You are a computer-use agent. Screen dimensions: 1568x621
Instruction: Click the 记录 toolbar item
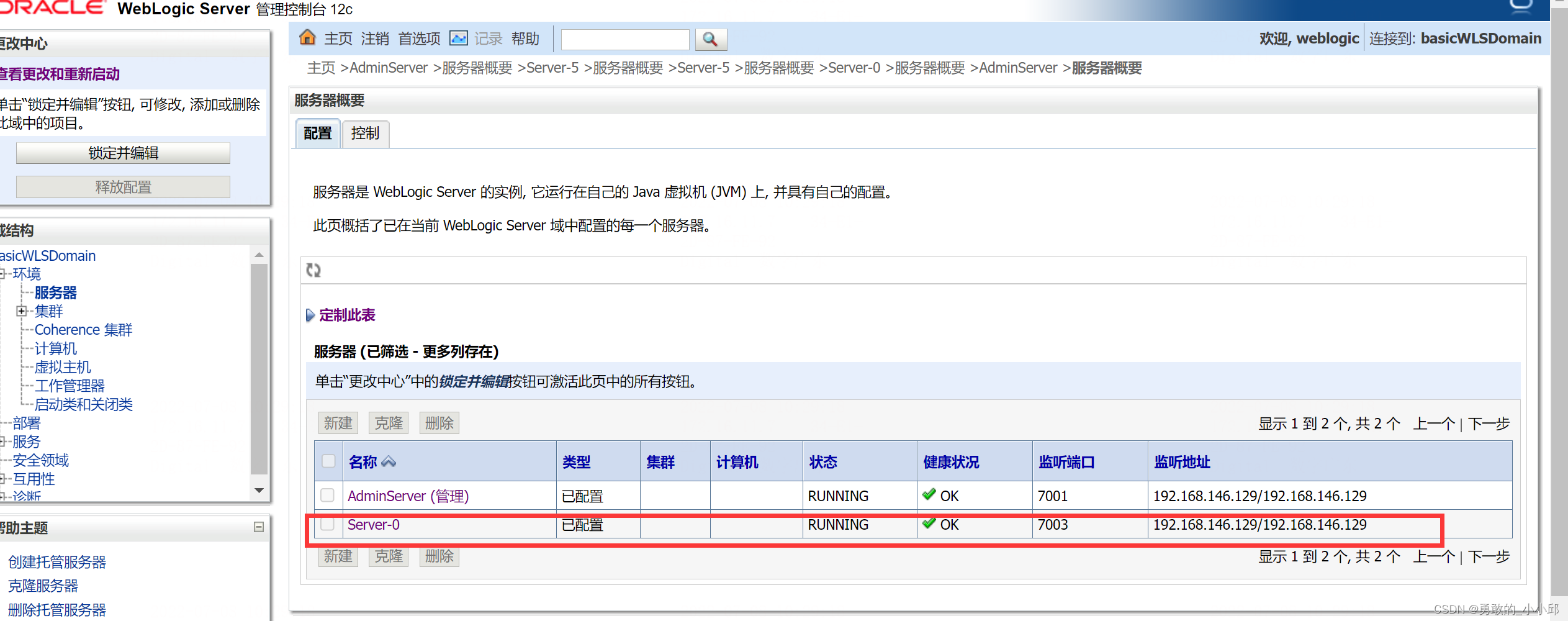tap(489, 39)
